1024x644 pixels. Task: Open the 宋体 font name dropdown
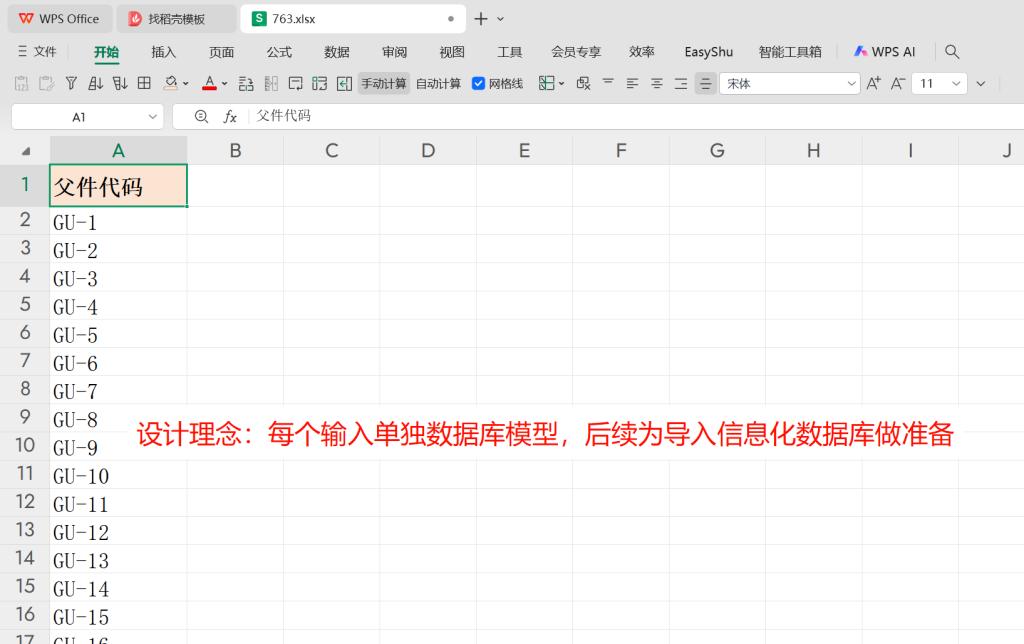pos(852,84)
